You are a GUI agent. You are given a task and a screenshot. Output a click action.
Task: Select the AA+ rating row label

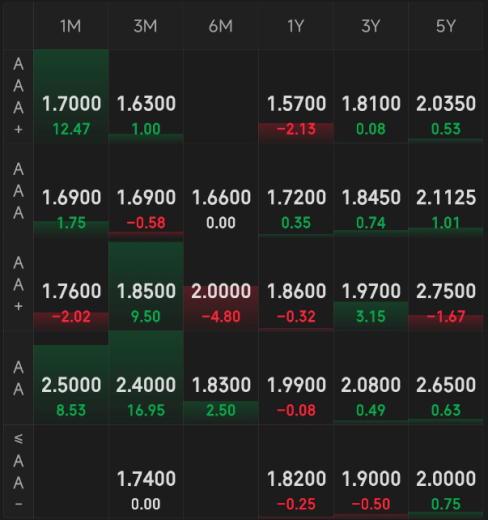(x=18, y=284)
